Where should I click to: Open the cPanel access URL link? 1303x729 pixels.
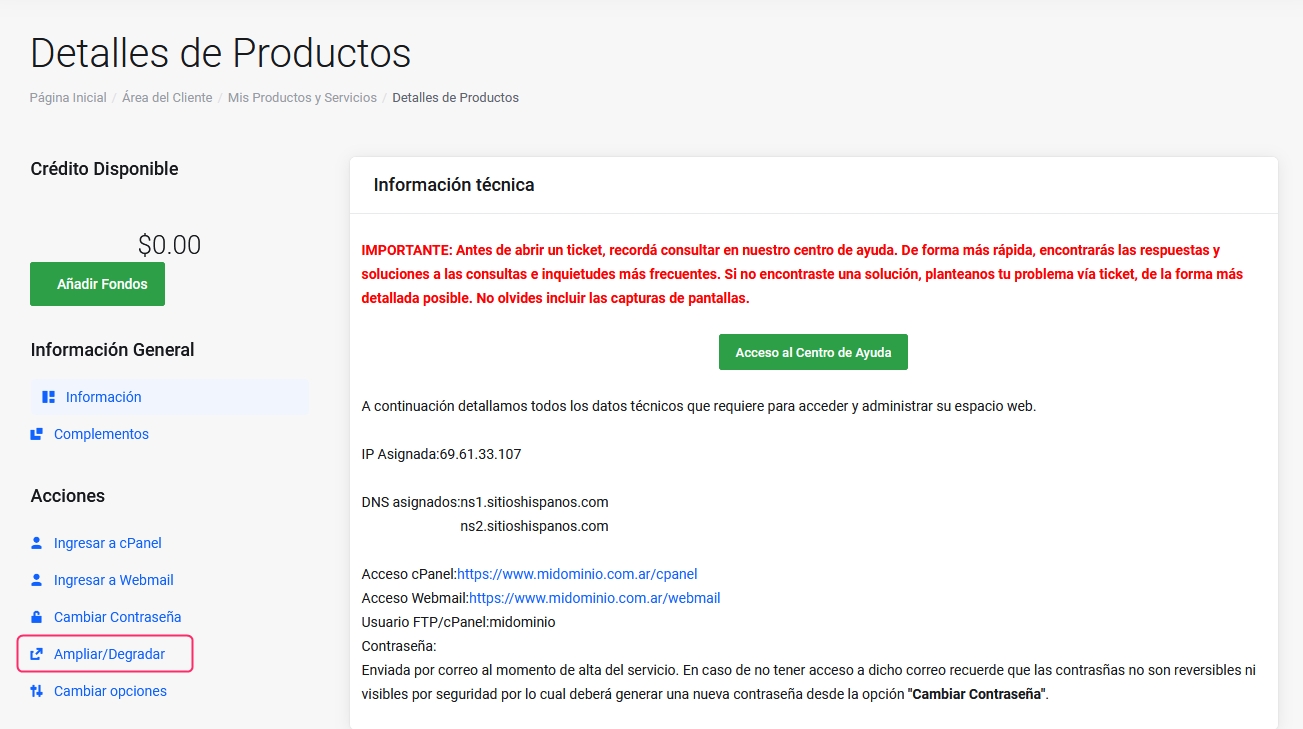(577, 574)
